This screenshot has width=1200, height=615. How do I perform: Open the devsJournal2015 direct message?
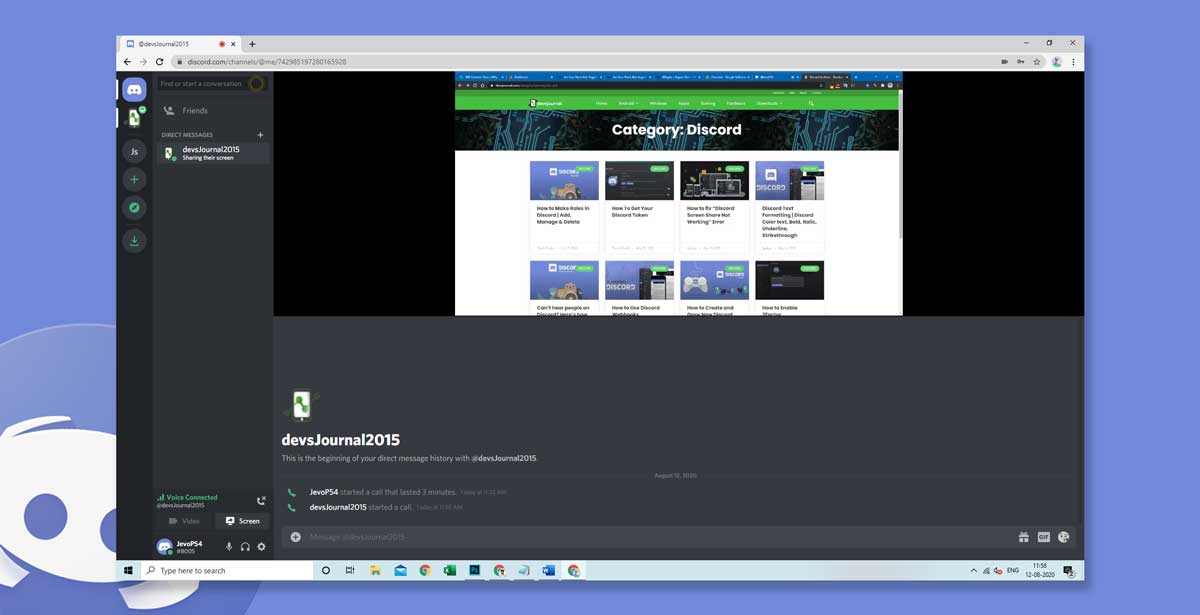[214, 153]
